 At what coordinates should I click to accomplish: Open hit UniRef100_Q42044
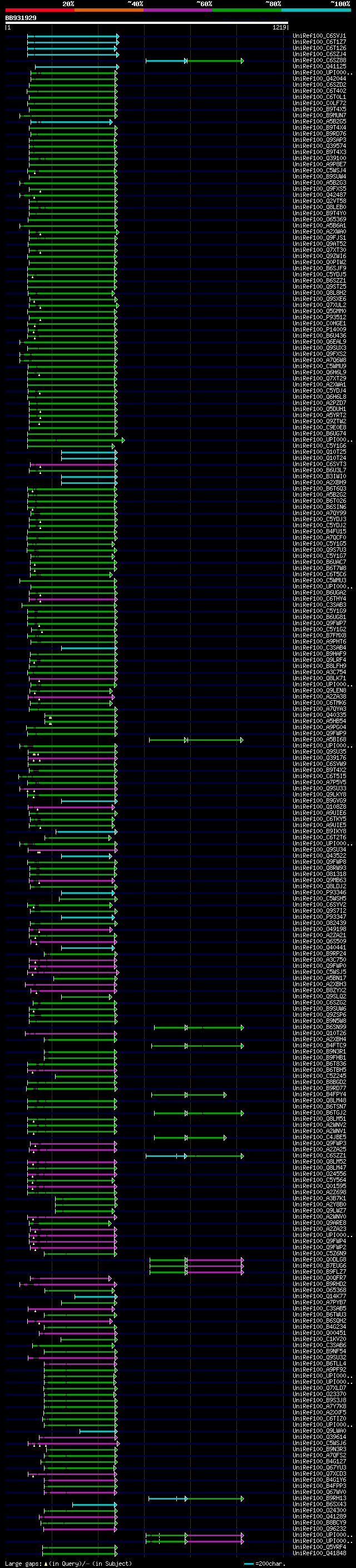[x=319, y=78]
